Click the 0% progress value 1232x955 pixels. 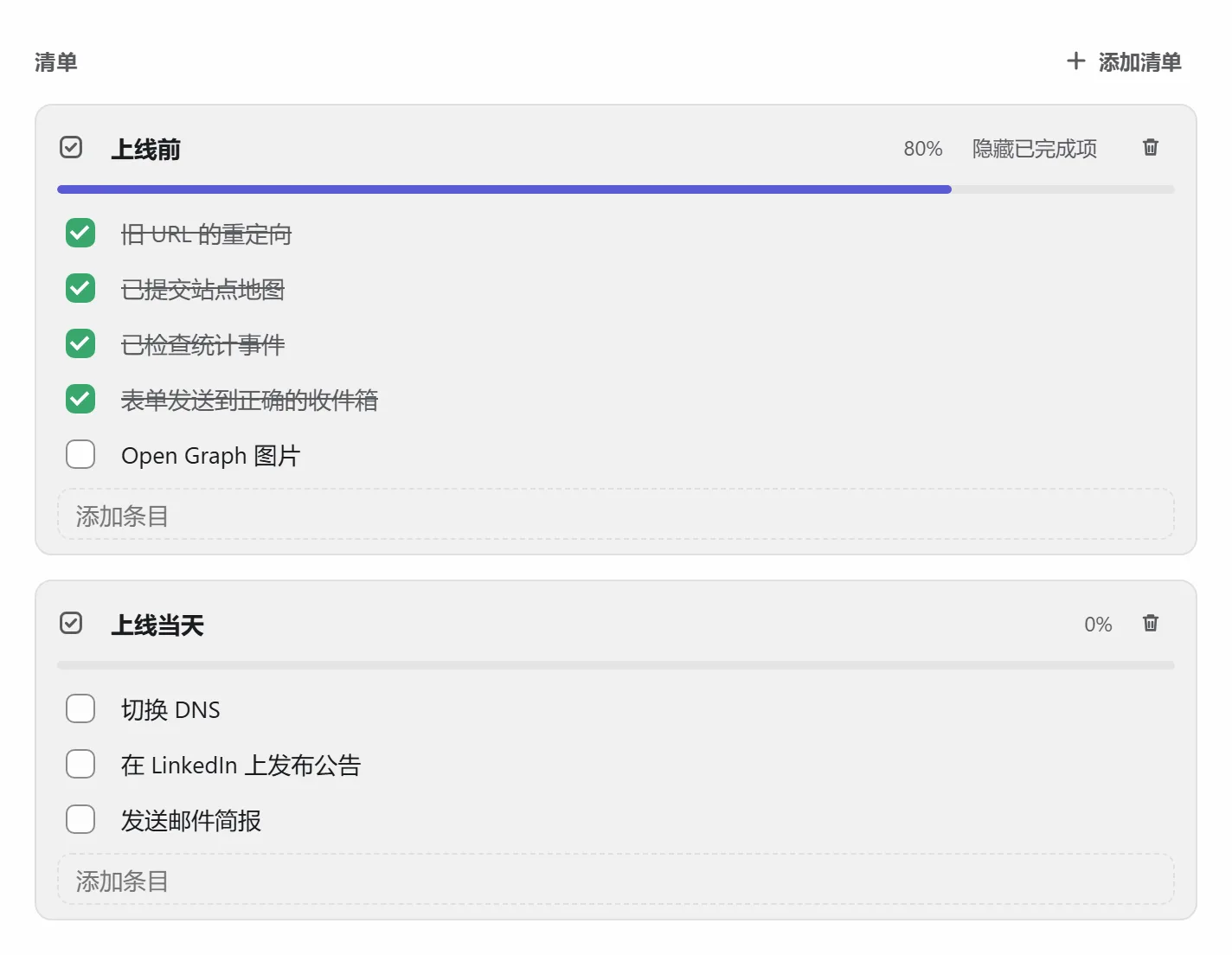[x=1098, y=625]
